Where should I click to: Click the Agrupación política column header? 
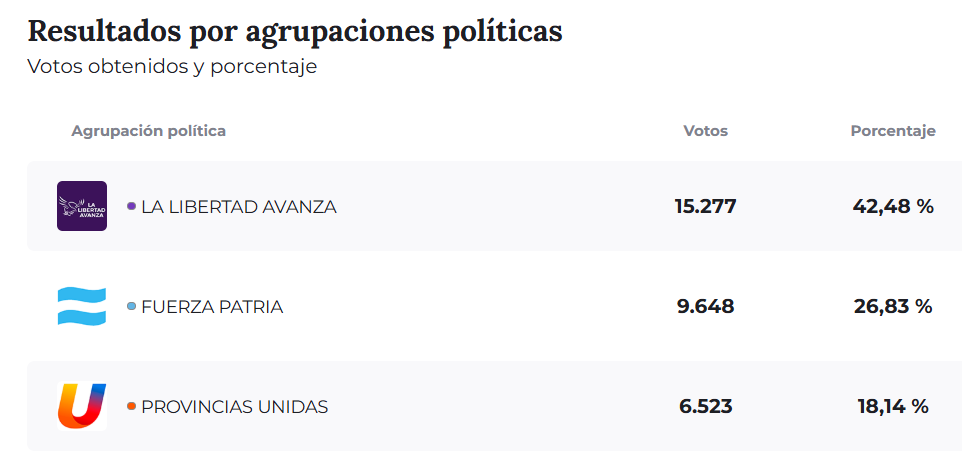pos(148,131)
